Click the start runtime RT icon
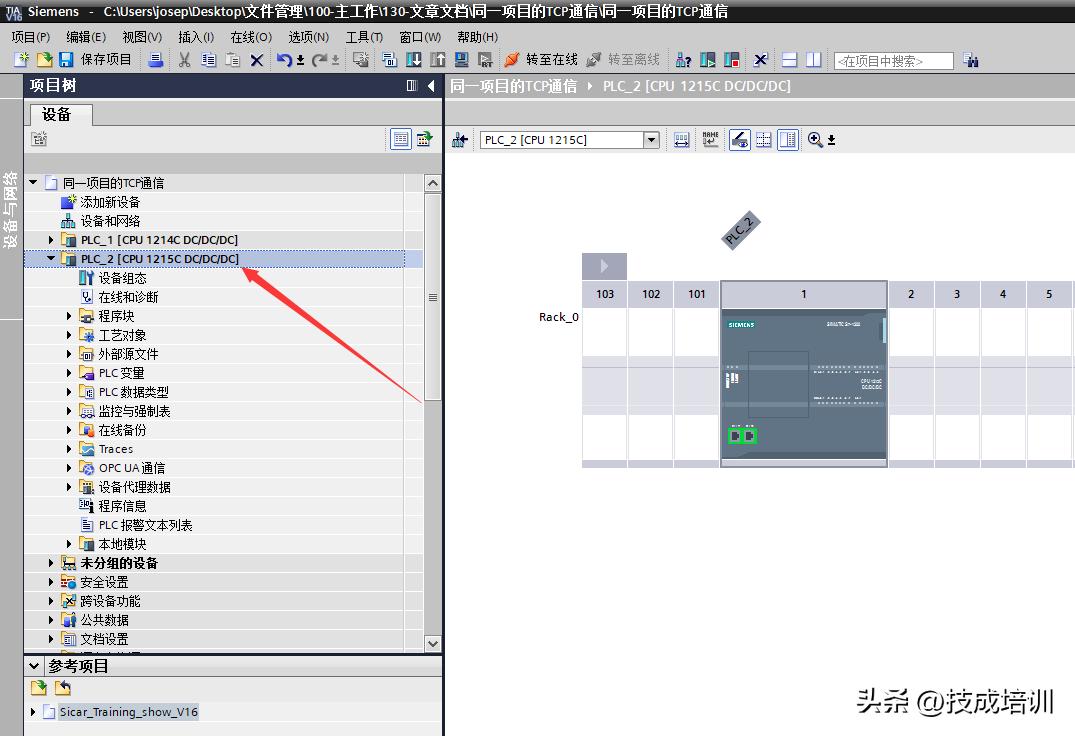The height and width of the screenshot is (736, 1075). [485, 60]
